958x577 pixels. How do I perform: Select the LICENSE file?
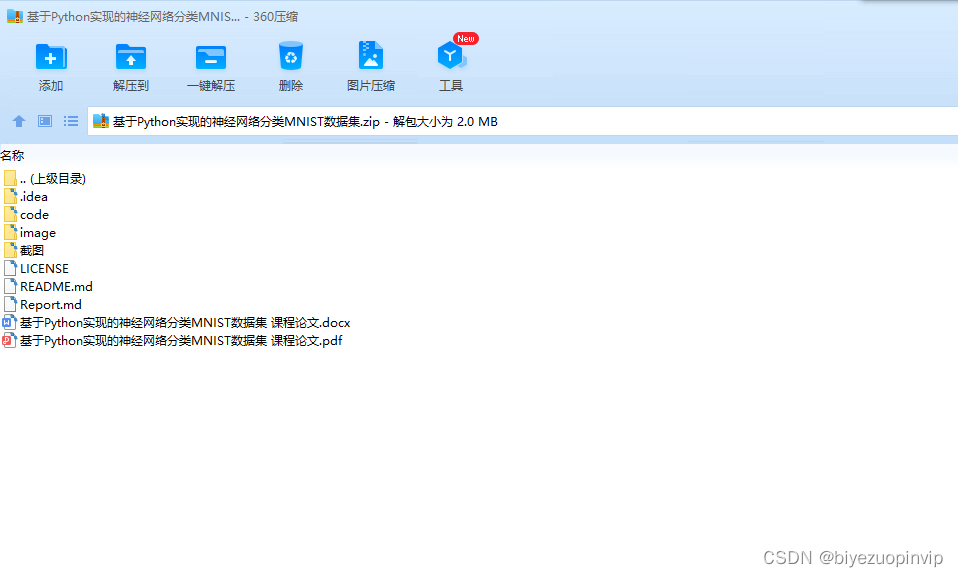coord(44,268)
